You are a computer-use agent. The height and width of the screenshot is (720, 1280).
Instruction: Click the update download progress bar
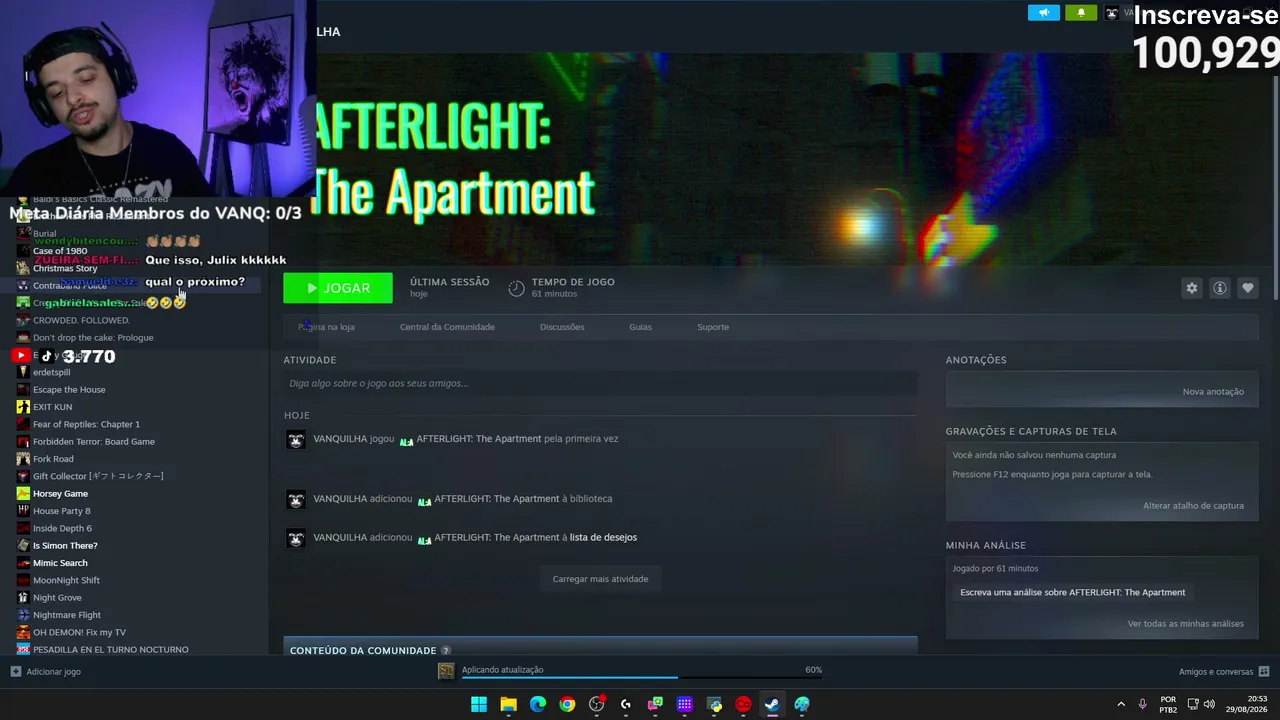click(x=642, y=678)
